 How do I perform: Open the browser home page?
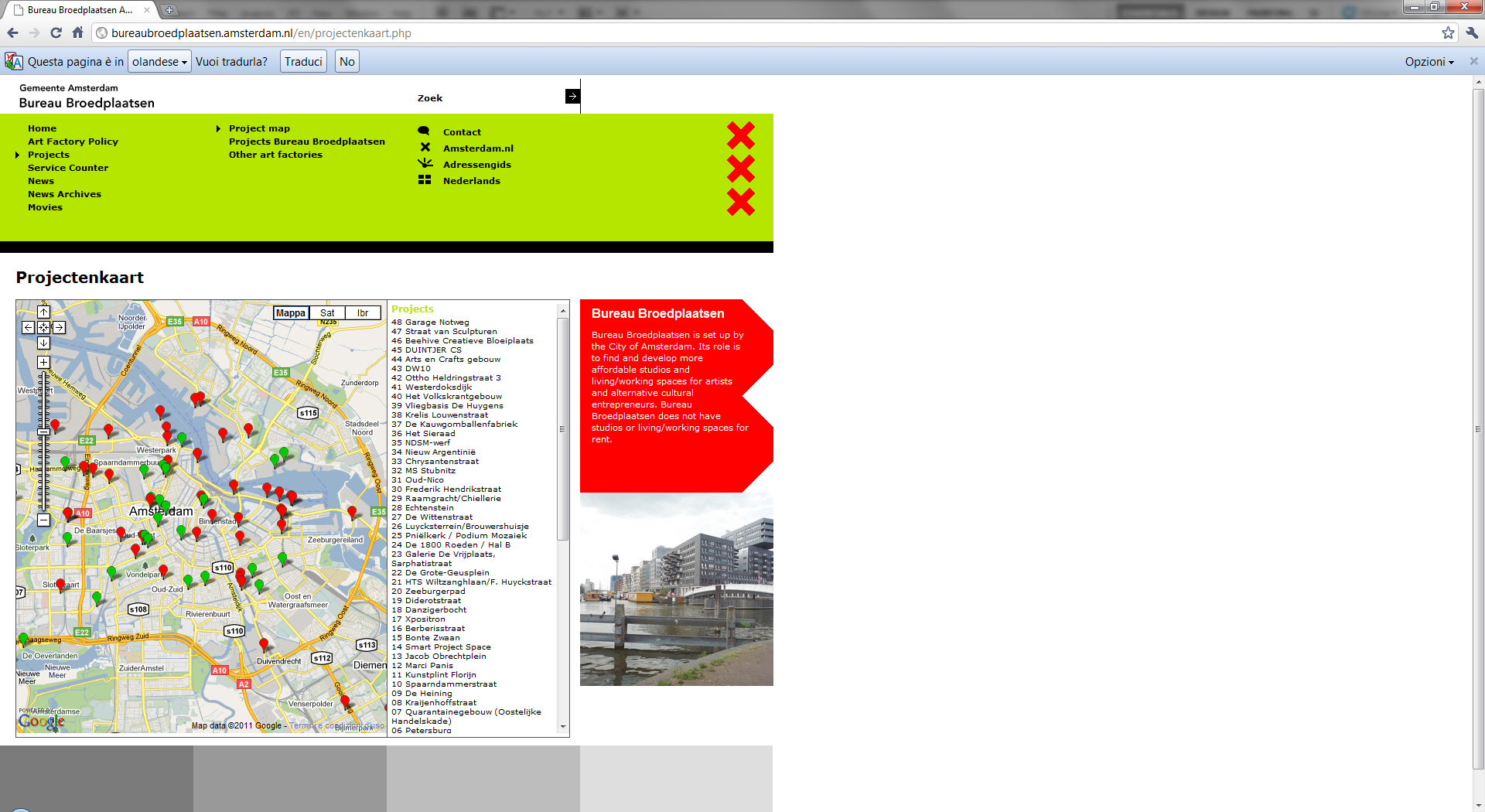coord(77,32)
